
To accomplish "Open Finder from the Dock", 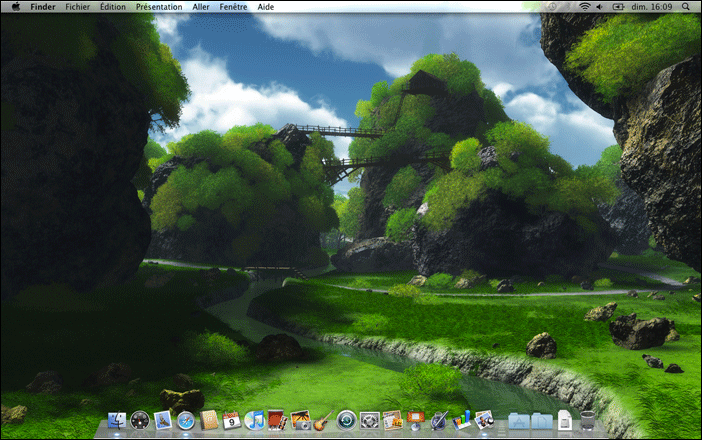I will click(117, 421).
